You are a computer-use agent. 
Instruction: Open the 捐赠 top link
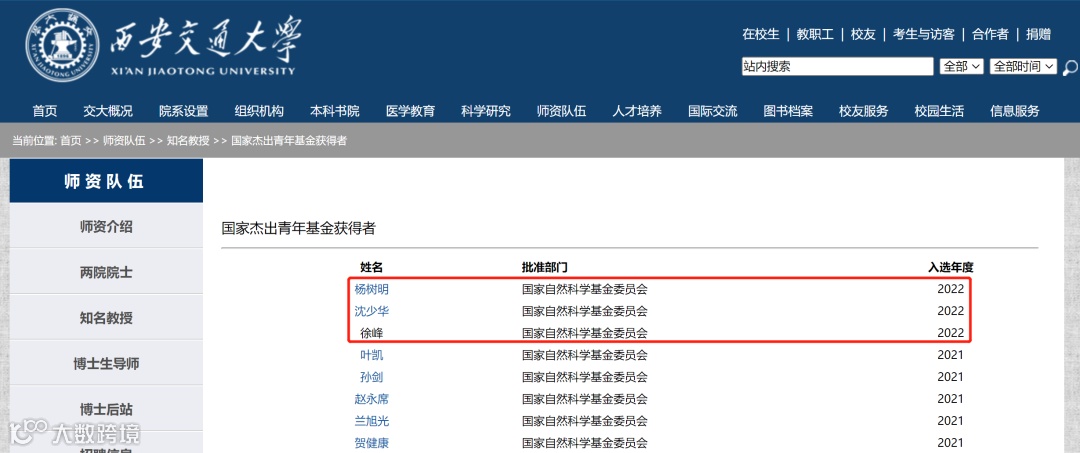pyautogui.click(x=1039, y=34)
